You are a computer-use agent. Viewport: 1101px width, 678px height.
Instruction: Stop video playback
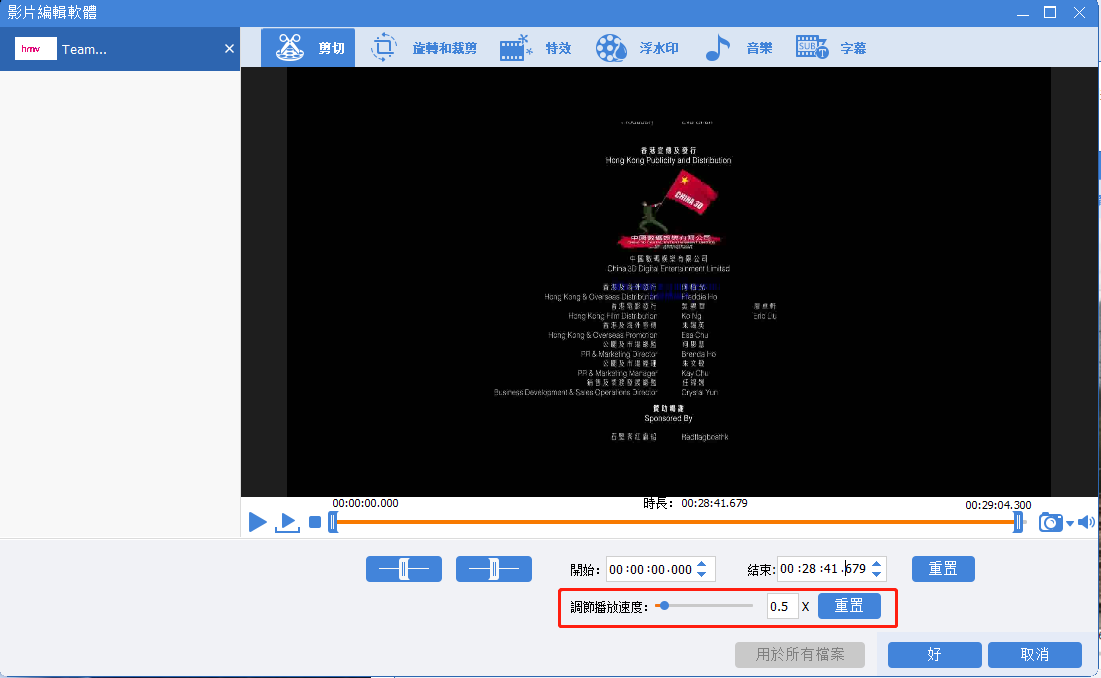pyautogui.click(x=315, y=522)
